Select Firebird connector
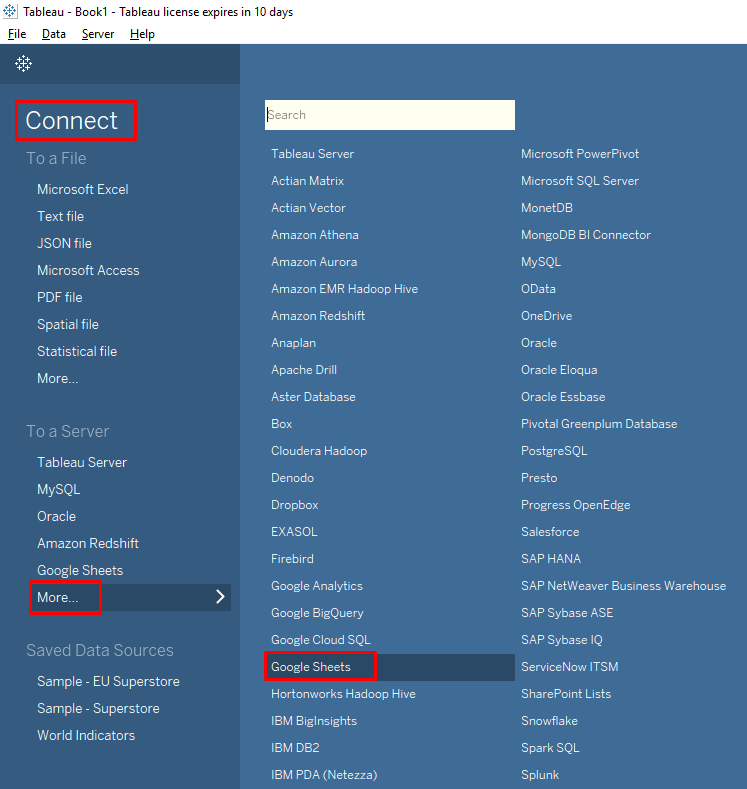 [292, 559]
